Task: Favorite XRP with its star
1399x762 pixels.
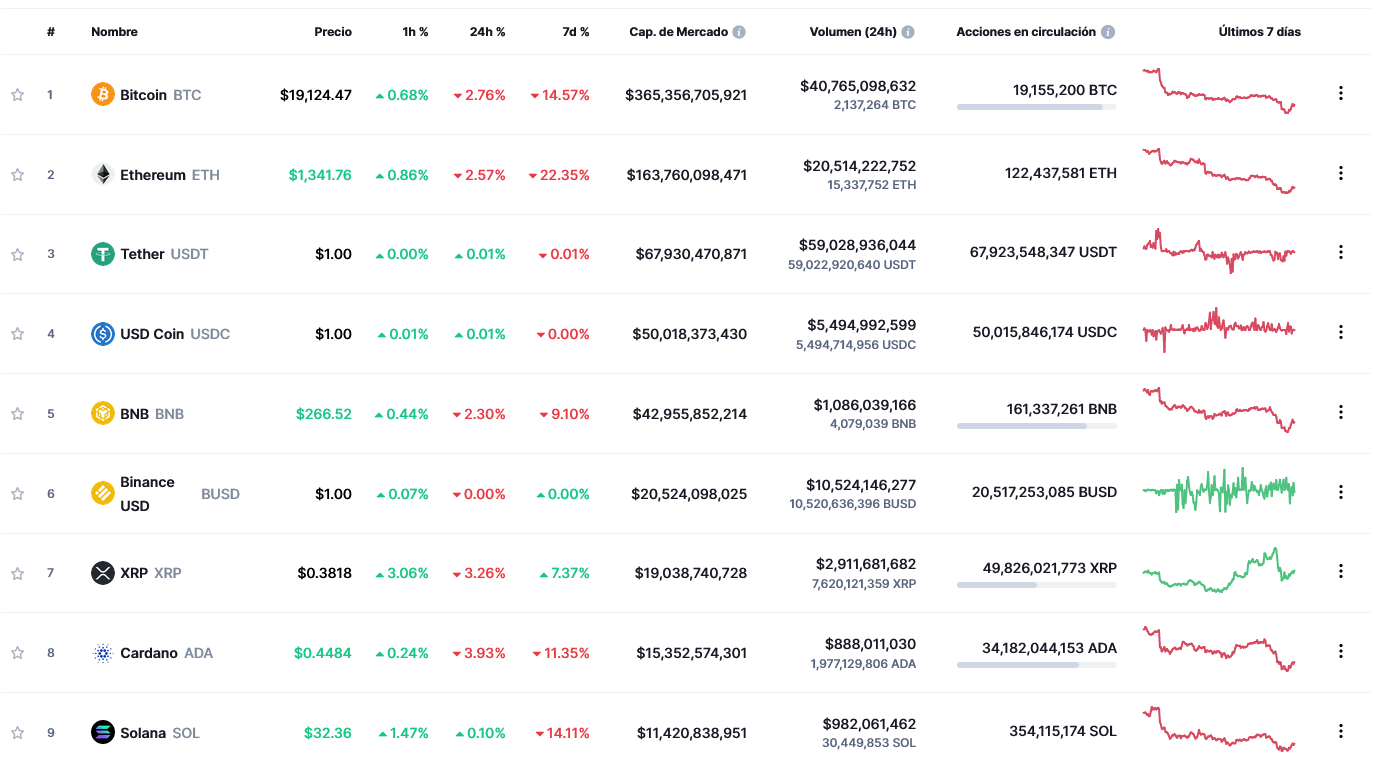Action: (18, 573)
